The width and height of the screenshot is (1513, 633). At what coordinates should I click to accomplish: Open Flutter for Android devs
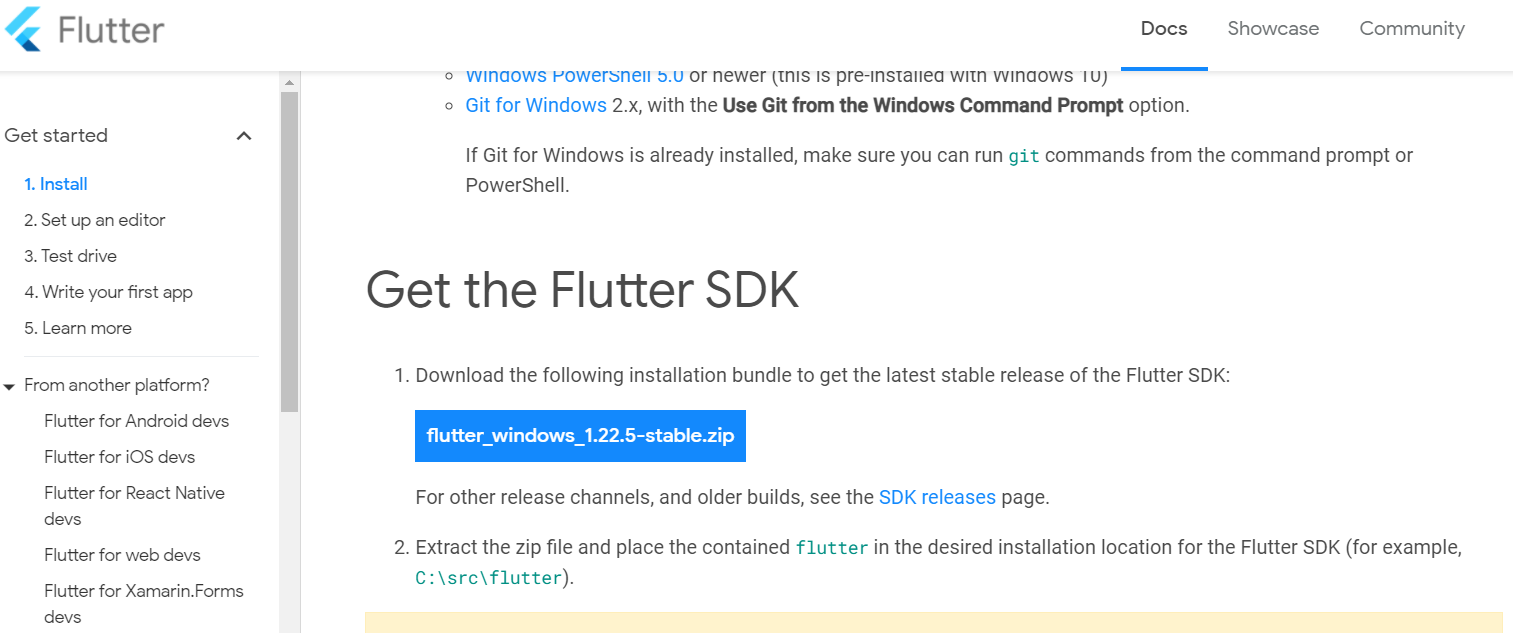tap(136, 420)
